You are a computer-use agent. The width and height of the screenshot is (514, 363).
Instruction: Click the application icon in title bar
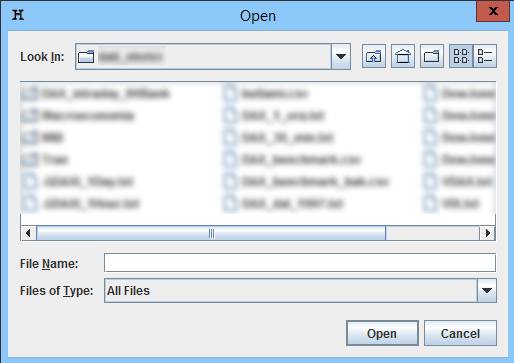[18, 15]
